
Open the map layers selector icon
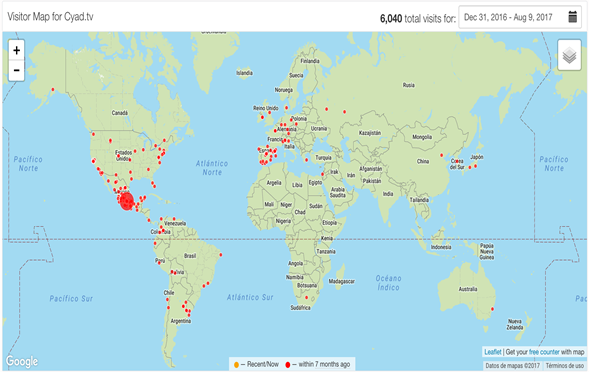(x=569, y=55)
